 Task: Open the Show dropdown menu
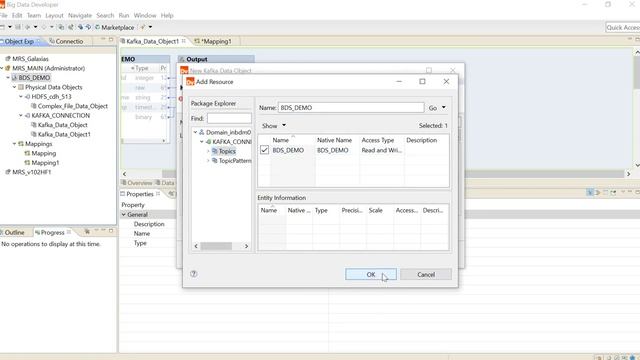point(273,126)
